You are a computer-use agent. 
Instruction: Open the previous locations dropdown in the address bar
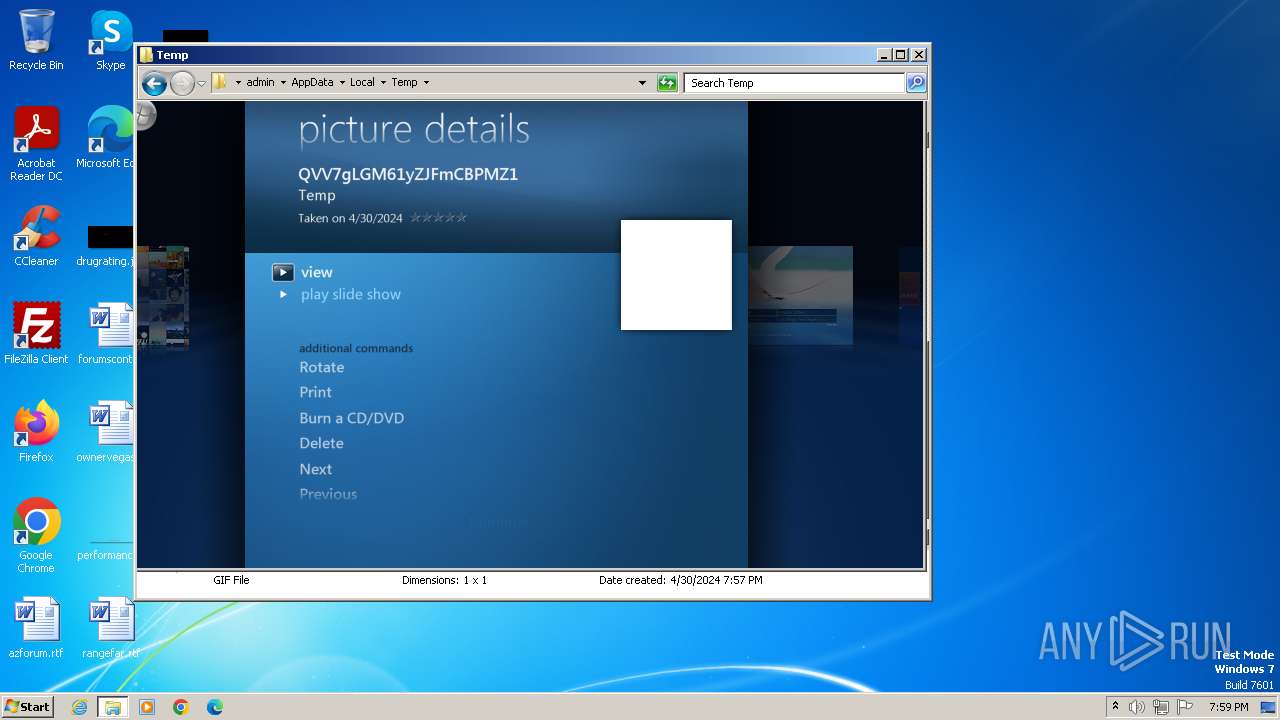point(642,83)
